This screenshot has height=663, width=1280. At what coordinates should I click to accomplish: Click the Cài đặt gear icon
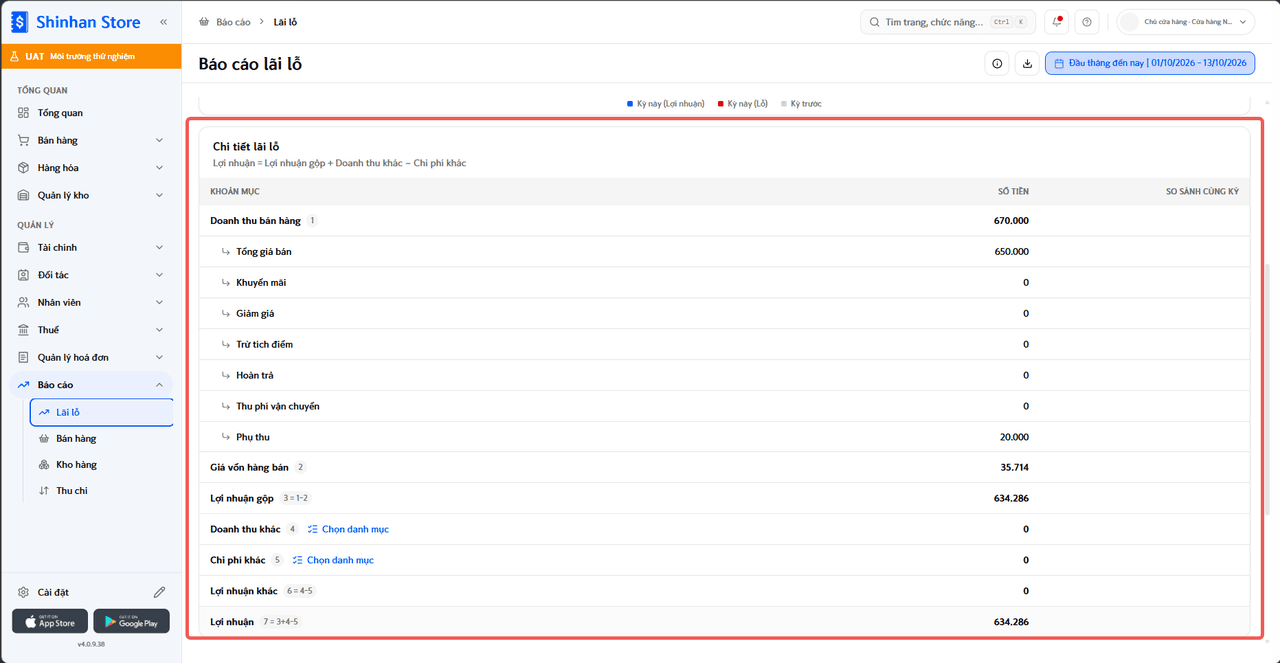24,592
